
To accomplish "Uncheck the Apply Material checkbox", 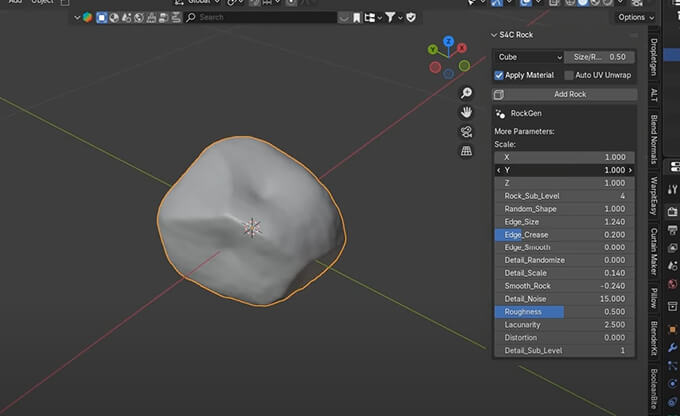I will point(500,75).
